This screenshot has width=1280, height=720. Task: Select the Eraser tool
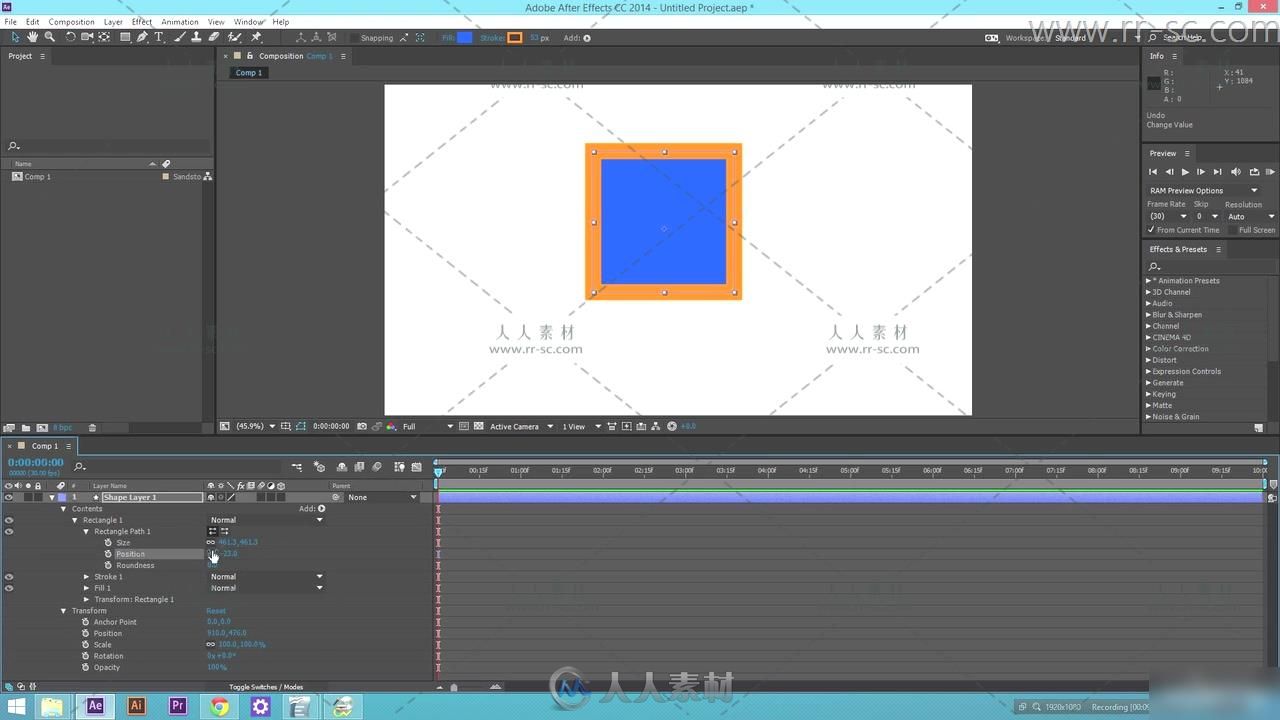tap(213, 37)
